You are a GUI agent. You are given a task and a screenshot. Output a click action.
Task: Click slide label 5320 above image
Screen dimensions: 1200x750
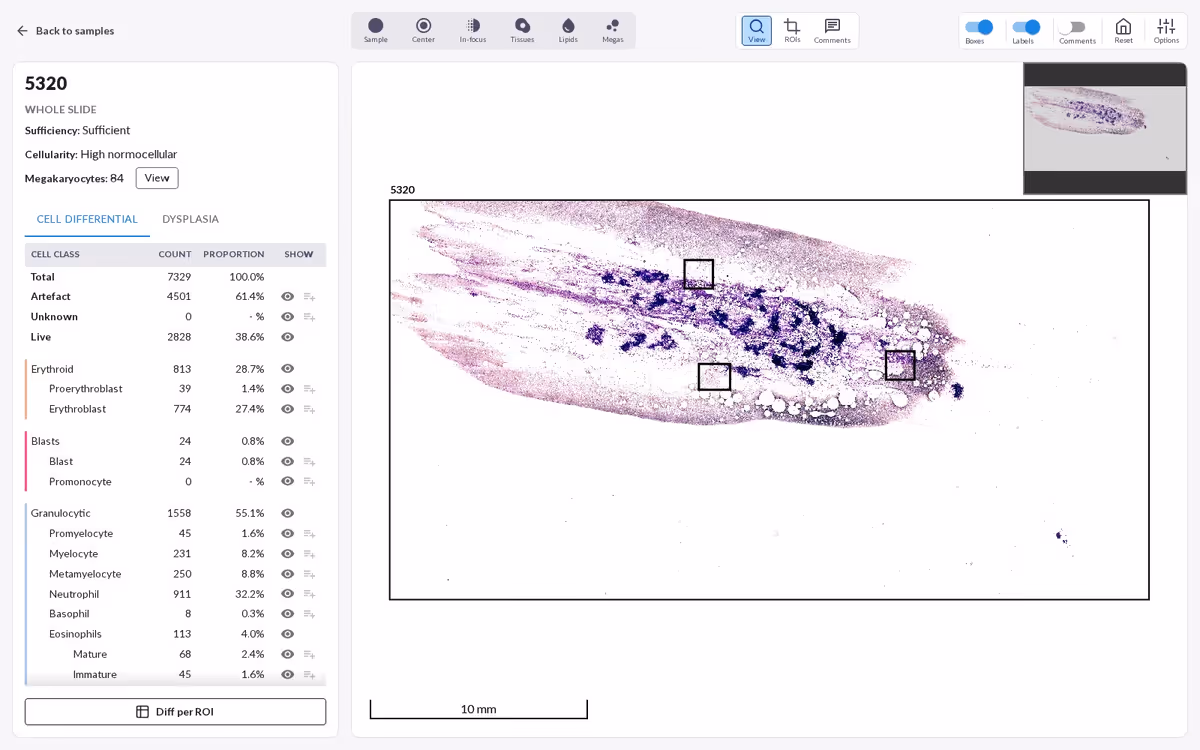pos(402,190)
